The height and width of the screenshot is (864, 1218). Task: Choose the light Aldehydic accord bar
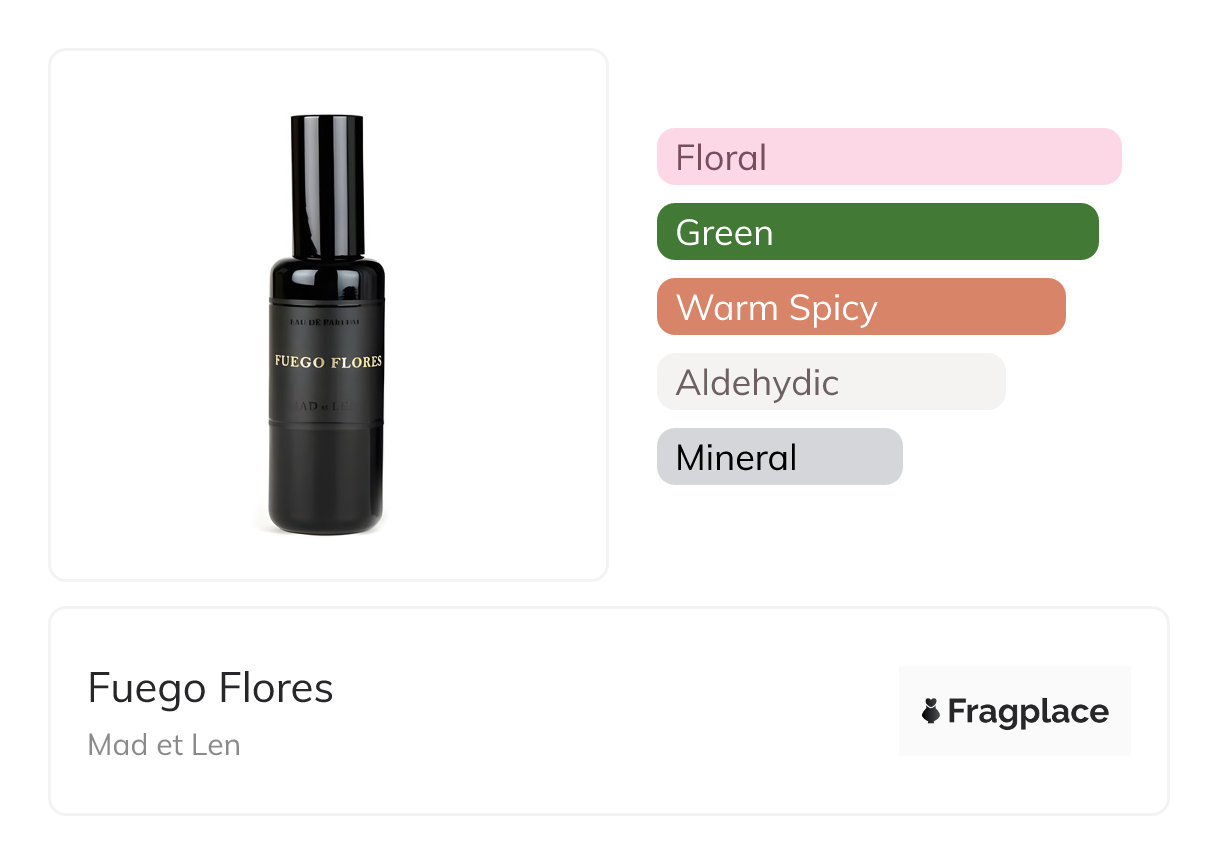[x=830, y=382]
